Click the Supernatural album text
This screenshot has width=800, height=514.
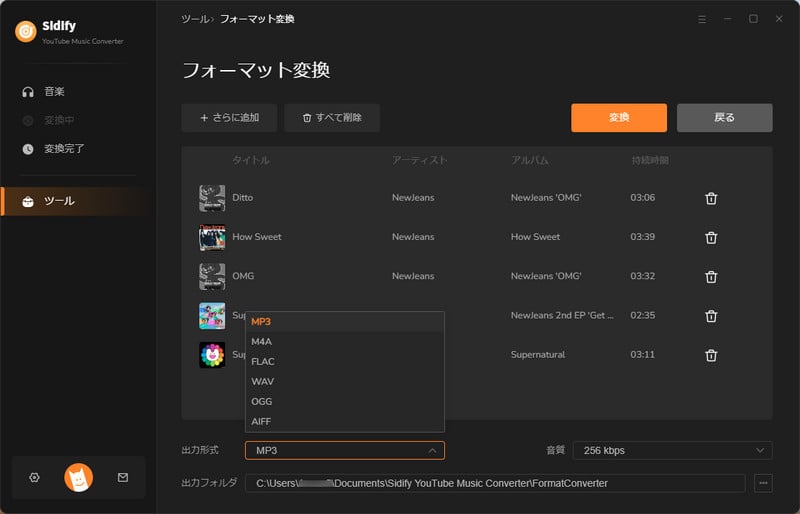[538, 354]
